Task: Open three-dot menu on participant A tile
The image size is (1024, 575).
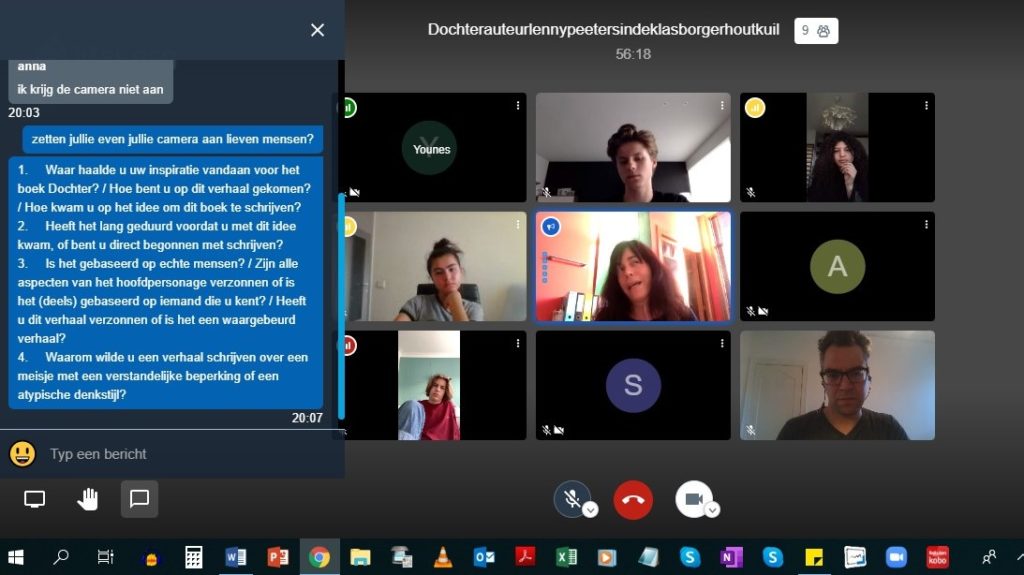Action: [926, 224]
